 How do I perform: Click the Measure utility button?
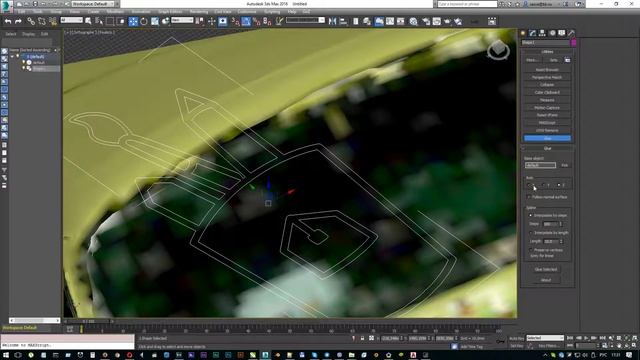(547, 100)
